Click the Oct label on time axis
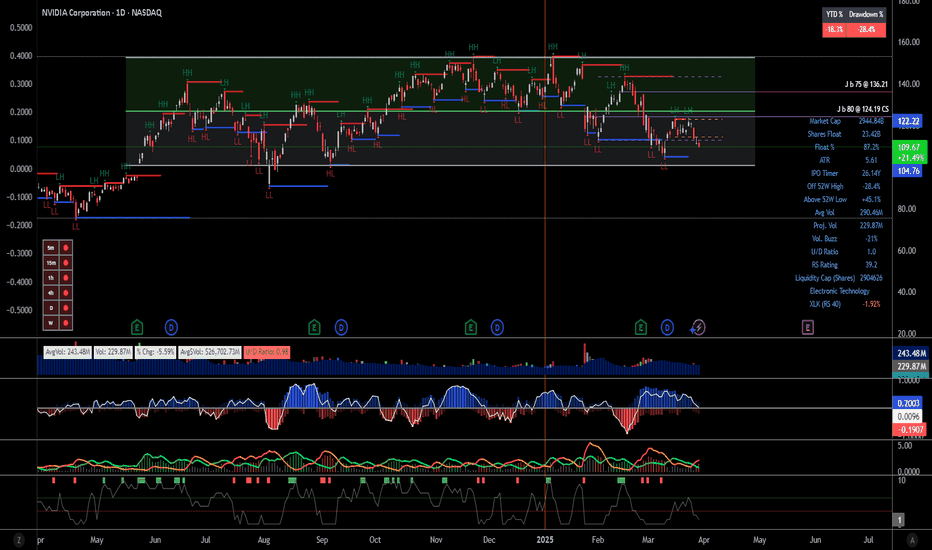Image resolution: width=932 pixels, height=550 pixels. 374,540
